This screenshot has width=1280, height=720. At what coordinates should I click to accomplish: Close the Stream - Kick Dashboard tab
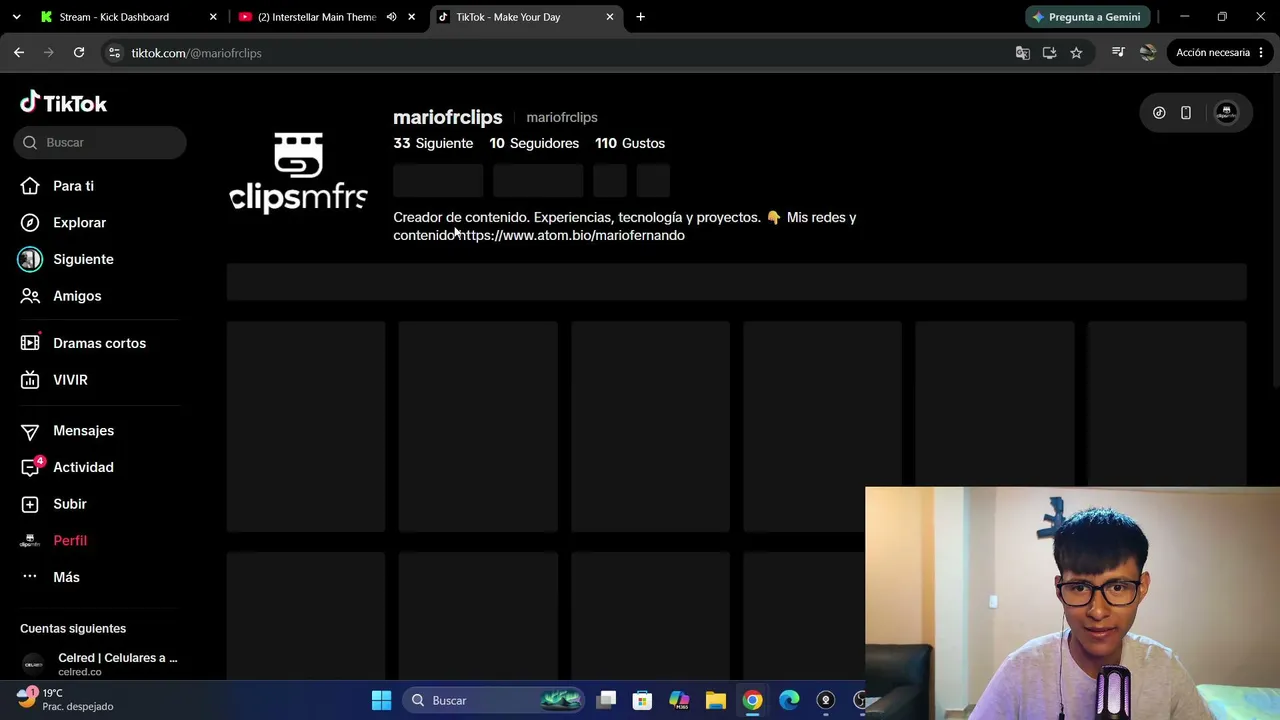pyautogui.click(x=213, y=17)
